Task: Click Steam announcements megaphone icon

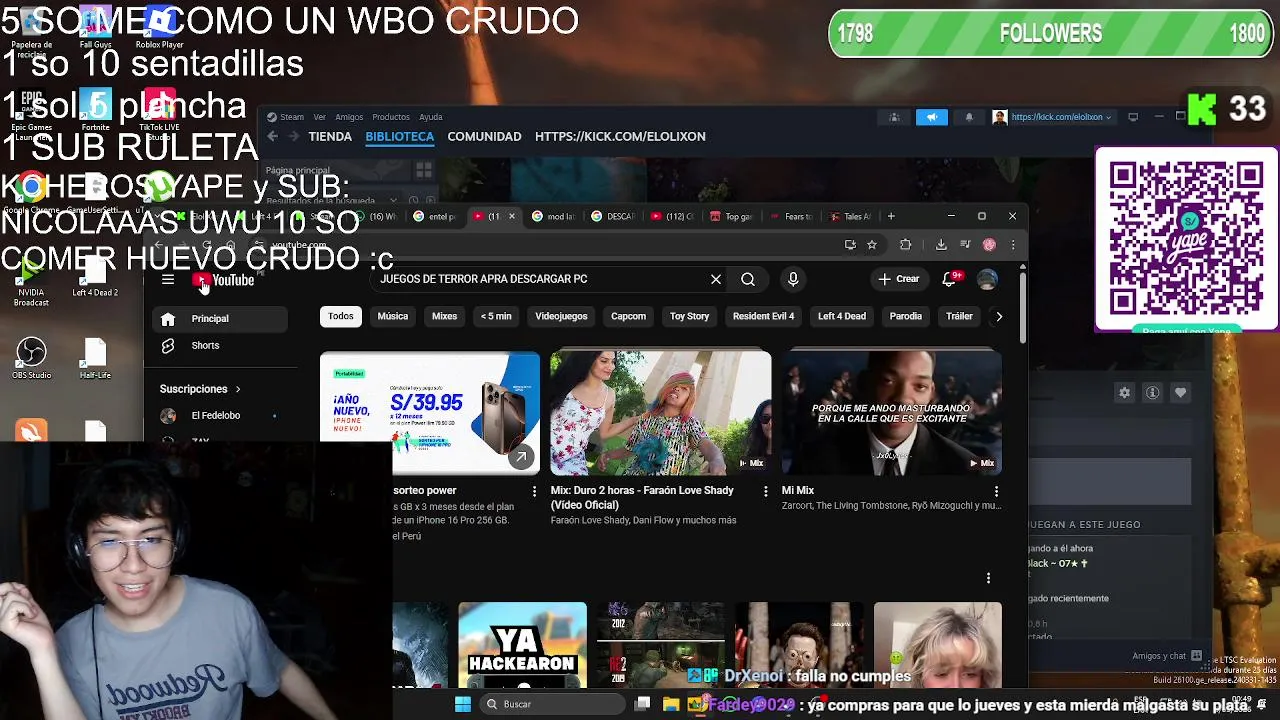Action: tap(931, 117)
